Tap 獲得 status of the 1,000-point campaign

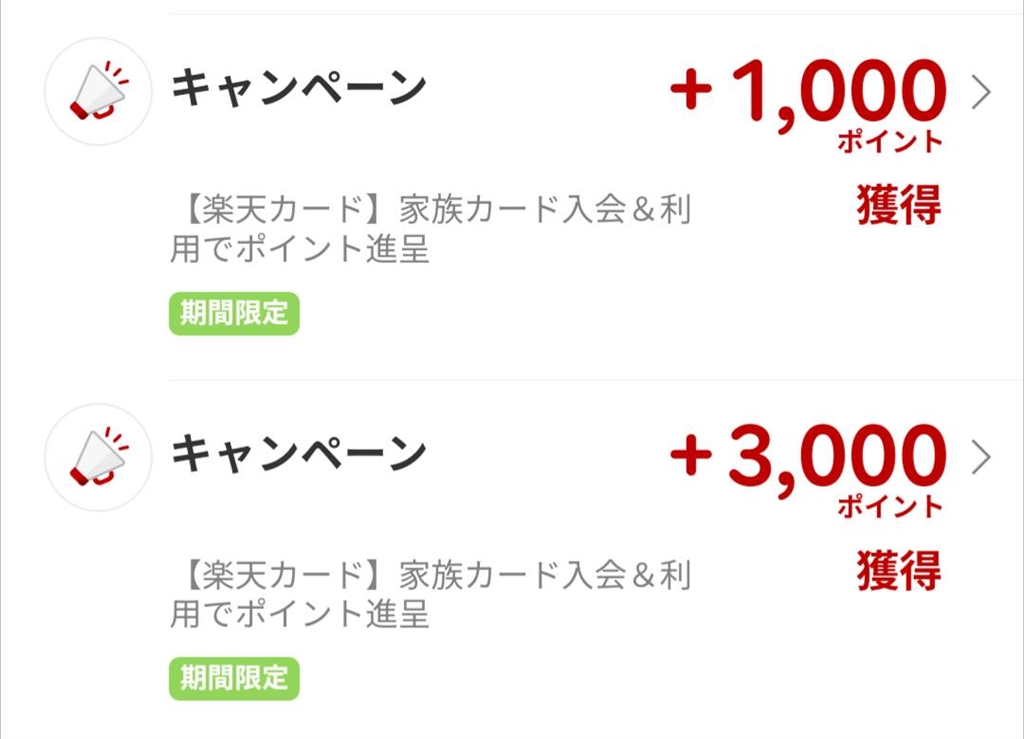pos(898,205)
